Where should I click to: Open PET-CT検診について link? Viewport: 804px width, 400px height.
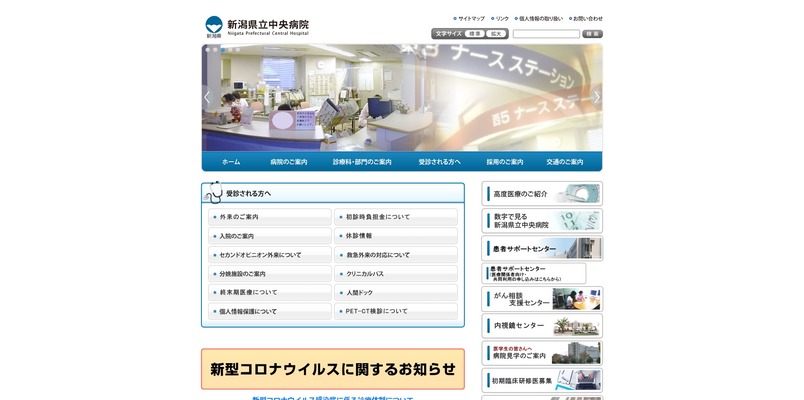coord(396,311)
